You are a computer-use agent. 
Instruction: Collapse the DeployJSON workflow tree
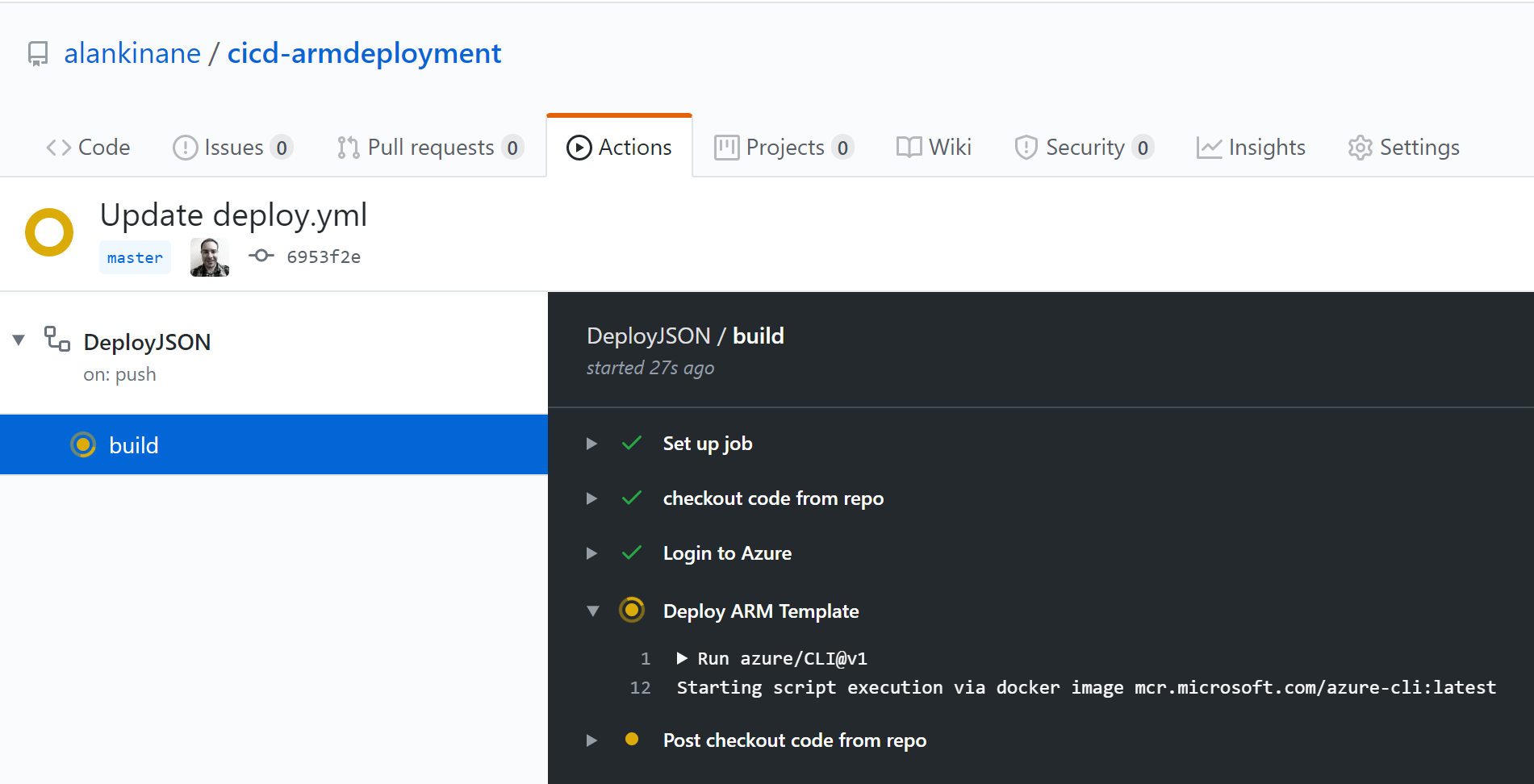[x=19, y=340]
